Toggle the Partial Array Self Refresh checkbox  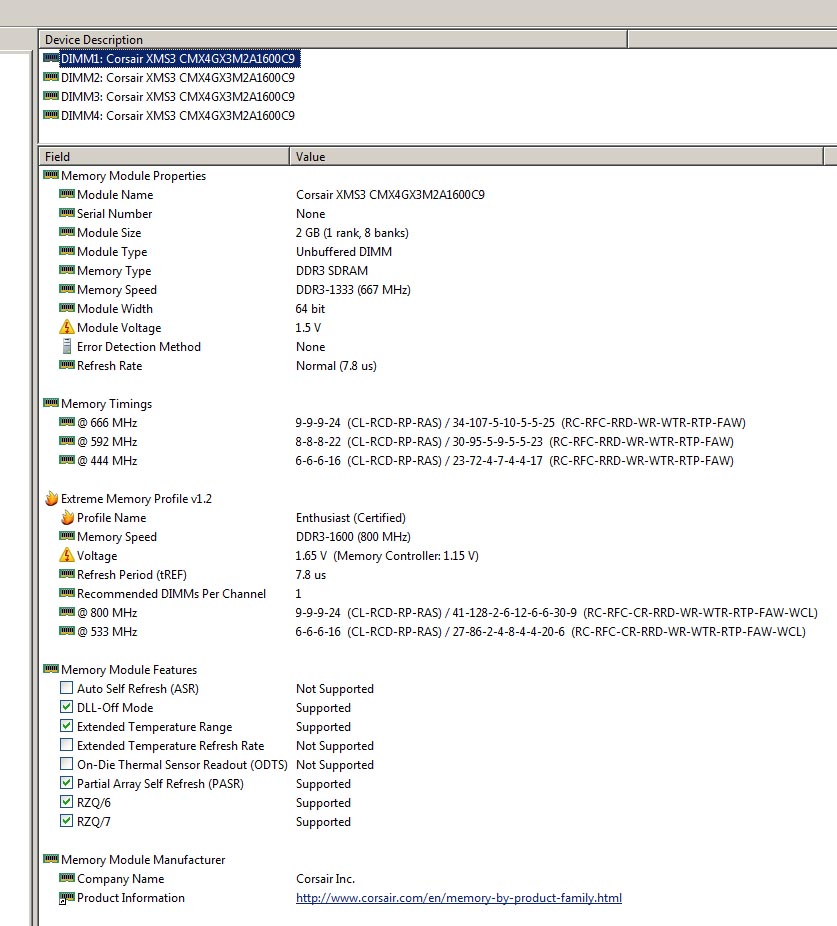[67, 783]
